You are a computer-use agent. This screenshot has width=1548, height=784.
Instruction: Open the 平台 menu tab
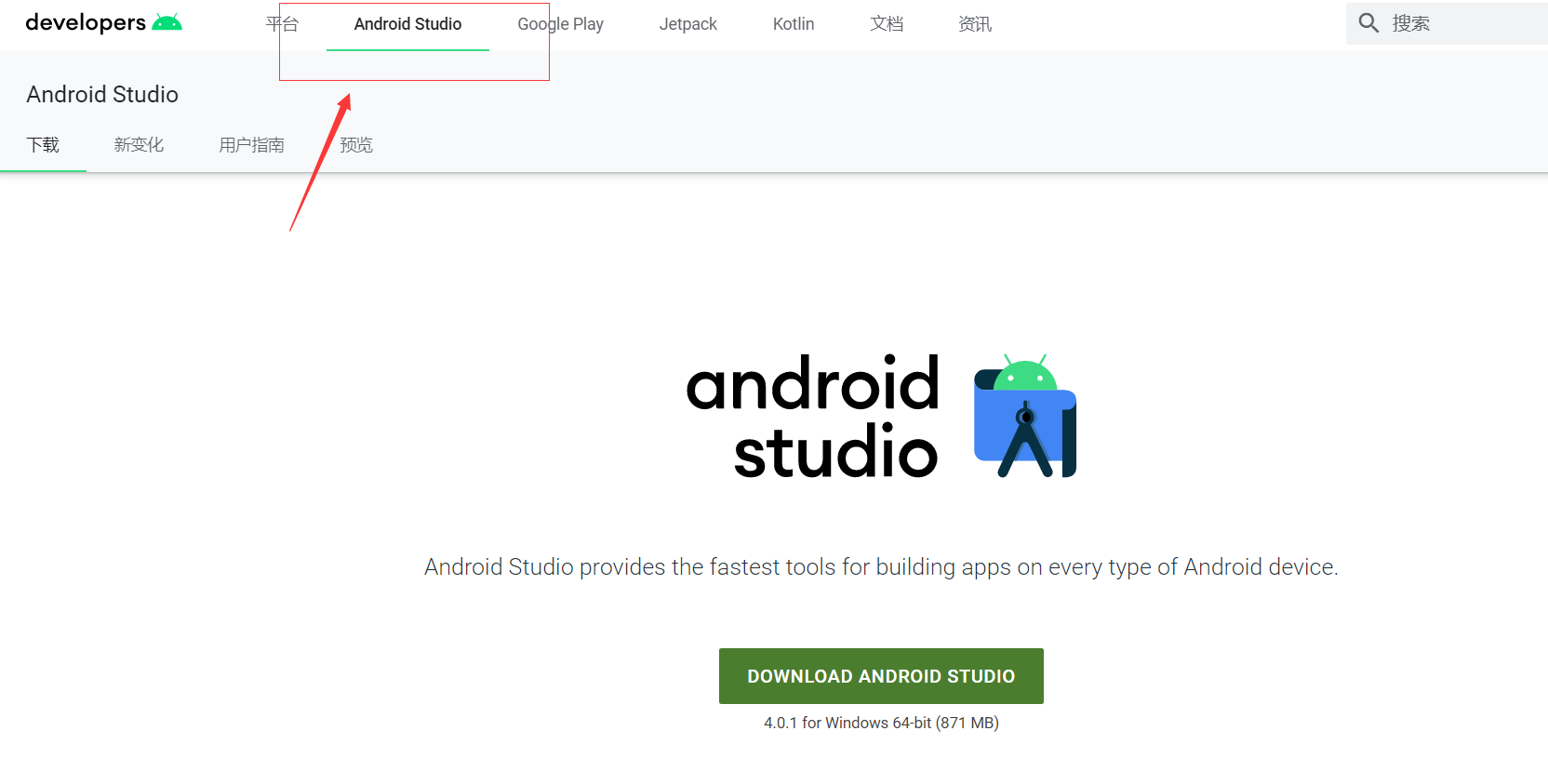point(282,24)
